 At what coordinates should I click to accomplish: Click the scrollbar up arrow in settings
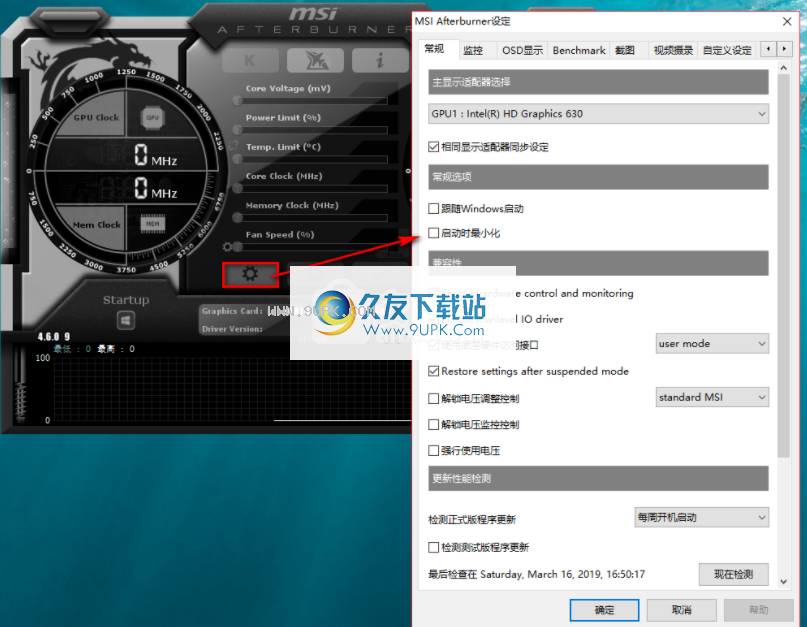tap(783, 68)
